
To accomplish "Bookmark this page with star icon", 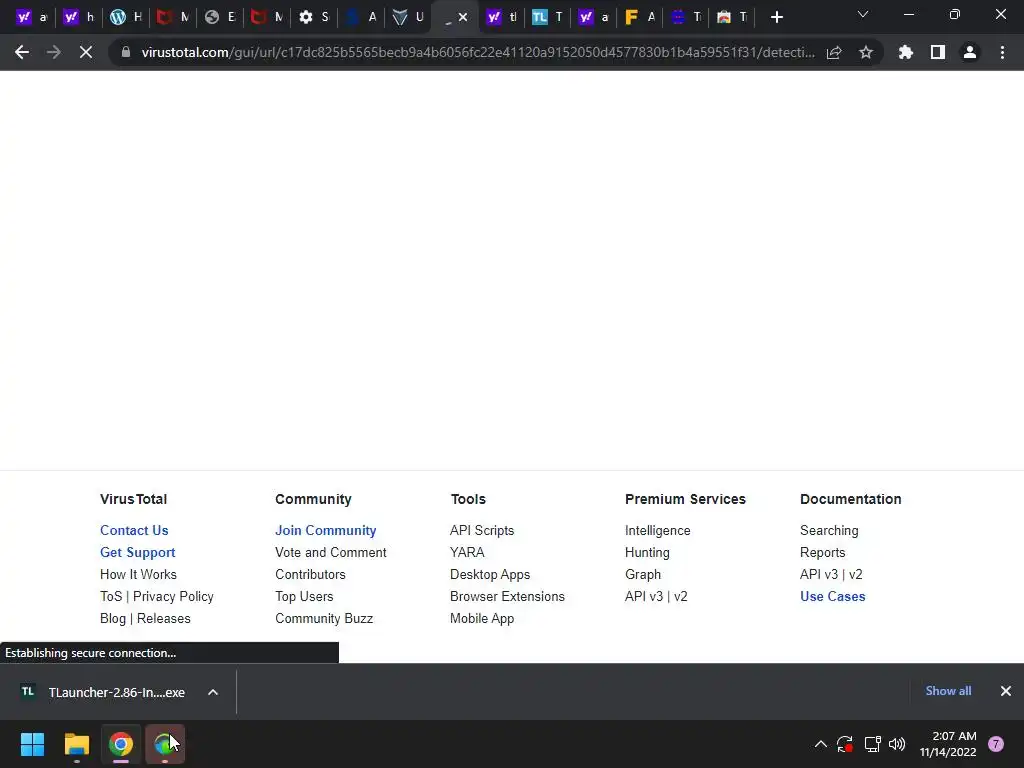I will point(866,52).
